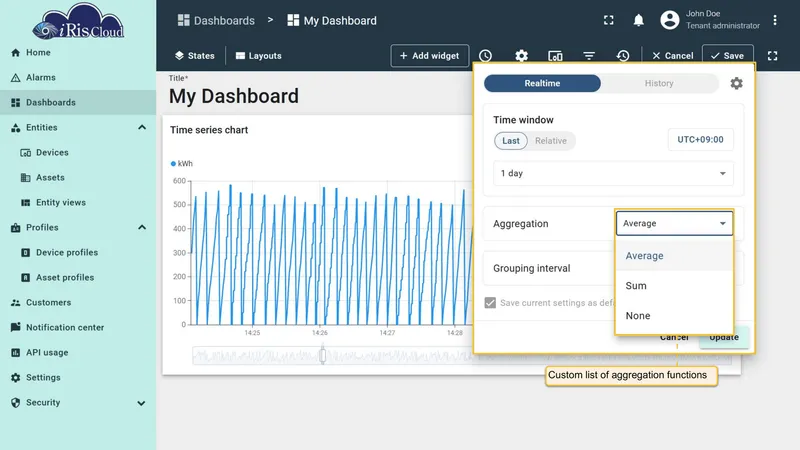The height and width of the screenshot is (450, 800).
Task: Toggle fullscreen icon in the top bar
Action: click(x=609, y=20)
